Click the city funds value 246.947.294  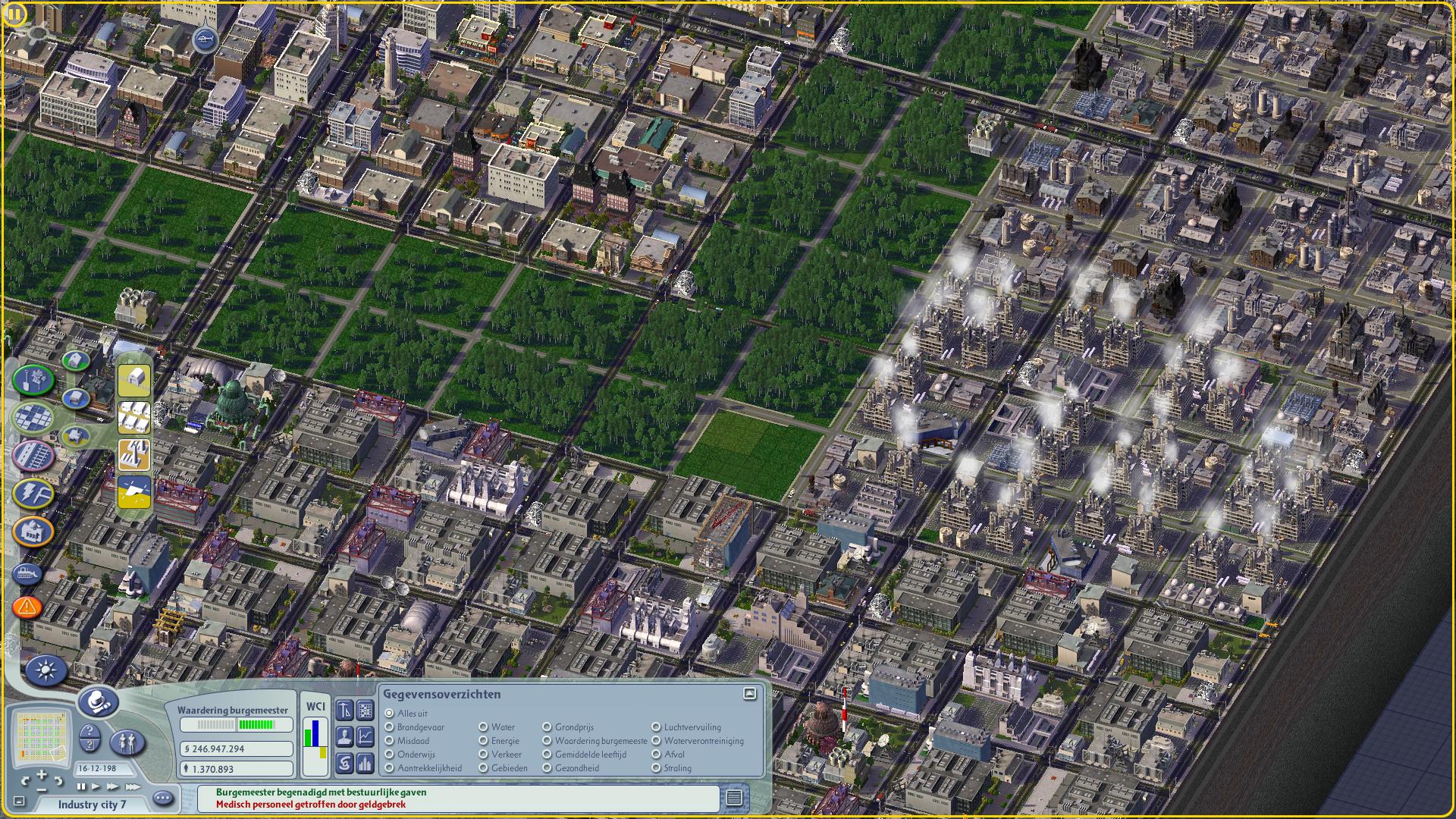click(236, 748)
